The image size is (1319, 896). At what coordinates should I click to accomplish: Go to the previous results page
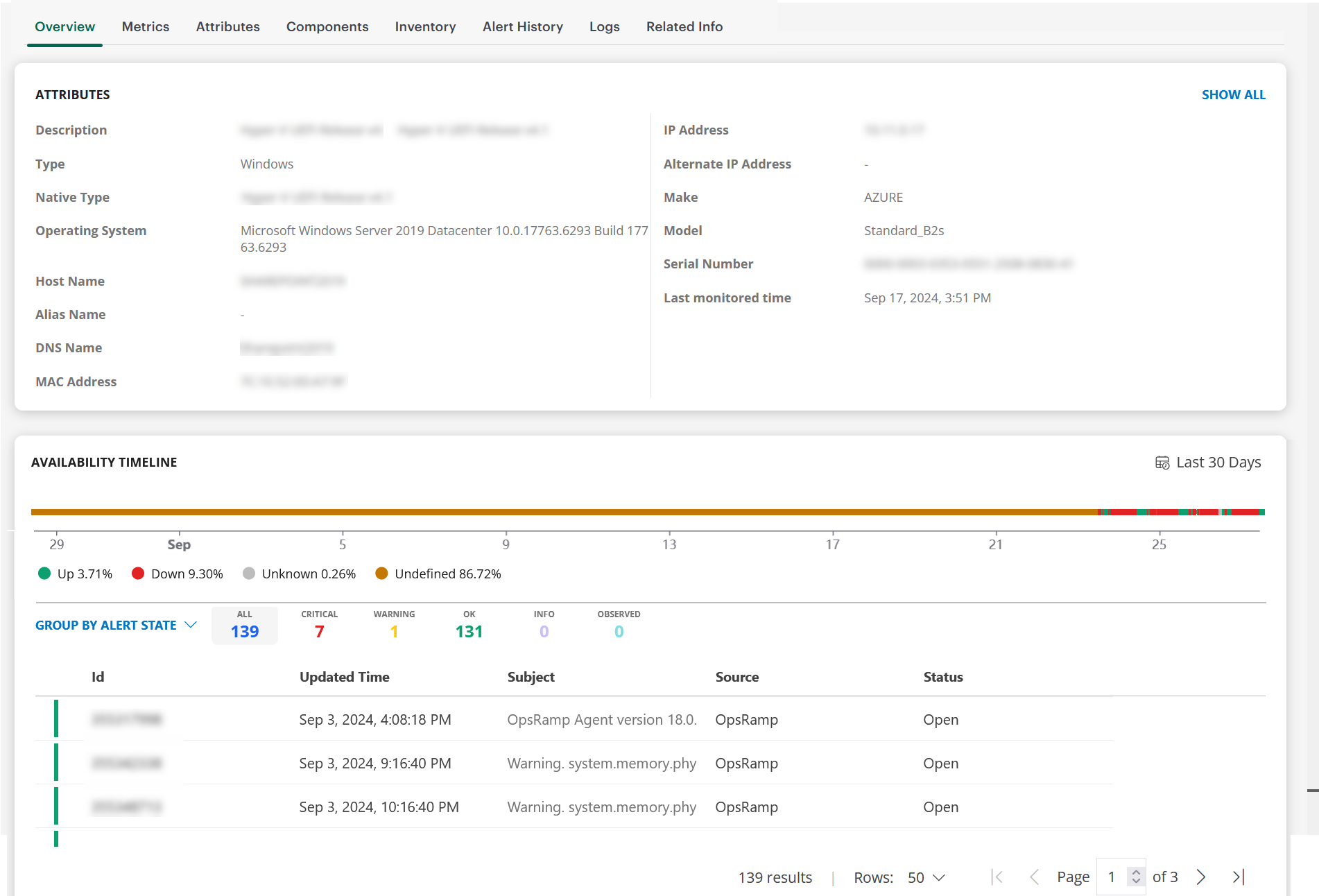pyautogui.click(x=1034, y=877)
